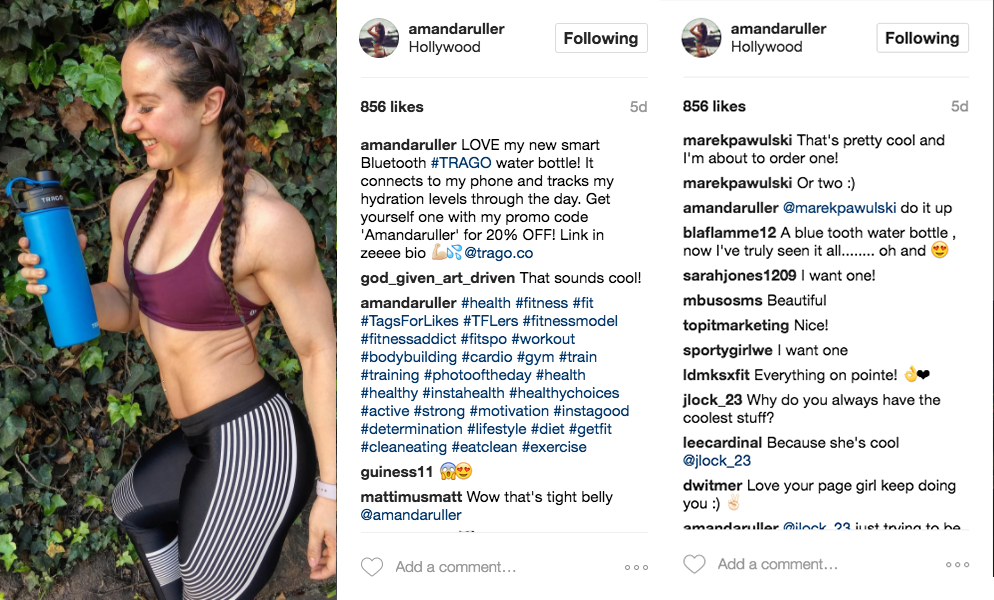The image size is (994, 600).
Task: Open the @marekpawulski mention link
Action: (x=832, y=208)
